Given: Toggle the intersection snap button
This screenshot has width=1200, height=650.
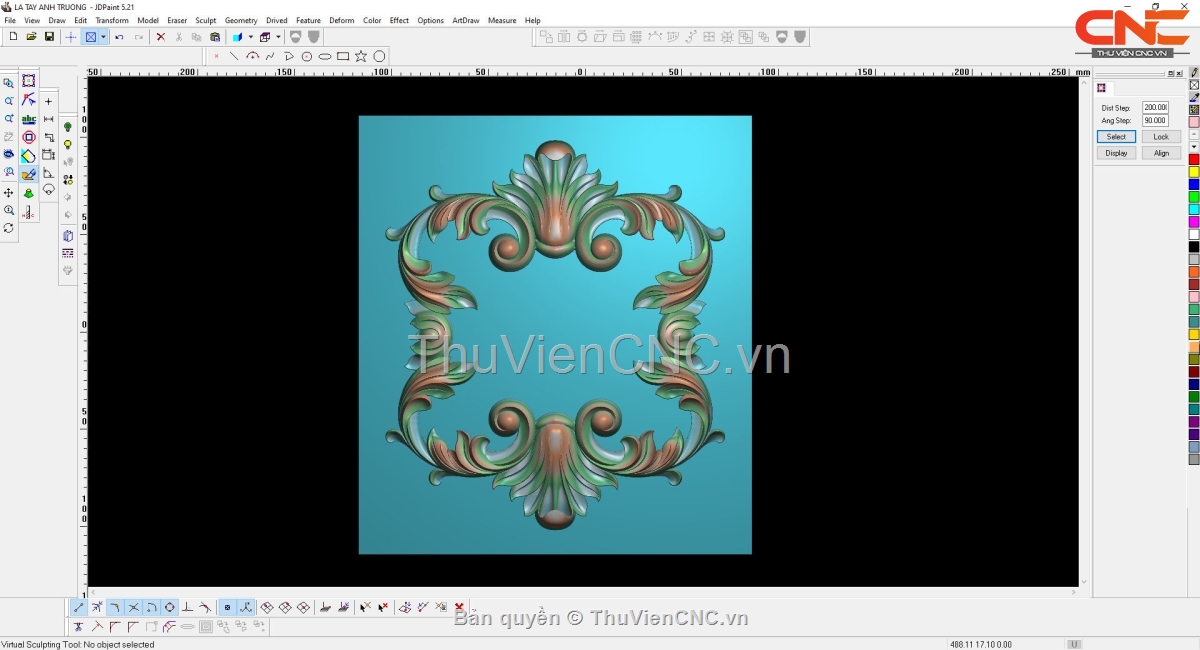Looking at the screenshot, I should click(133, 607).
